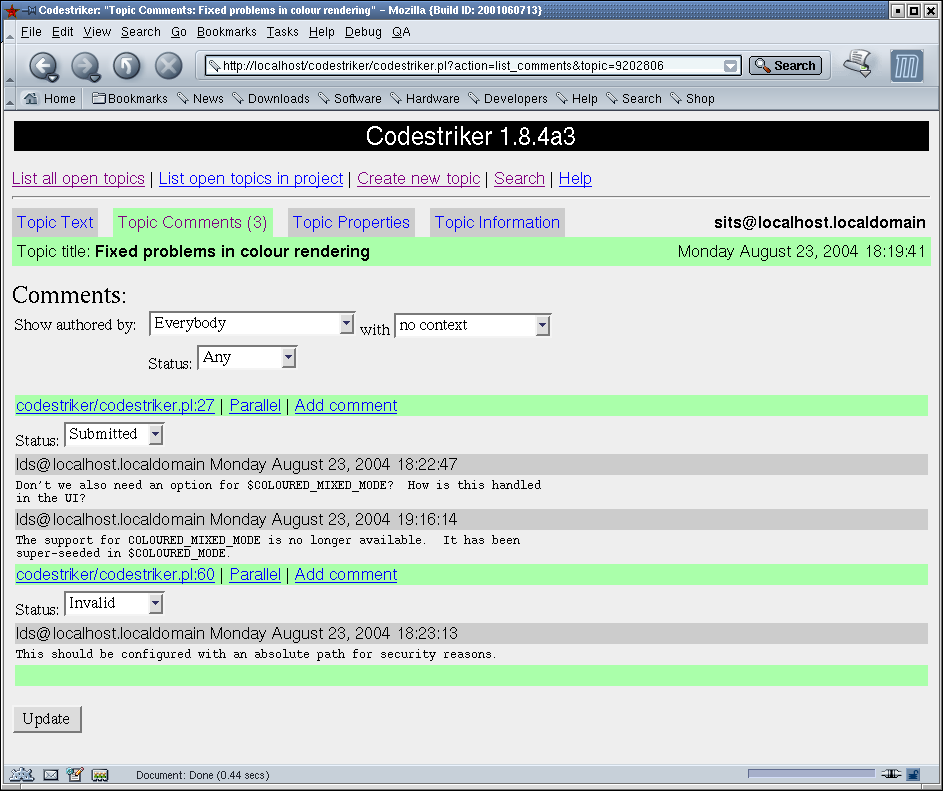This screenshot has width=943, height=791.
Task: Open the codestriker.pl:27 file link
Action: 115,406
